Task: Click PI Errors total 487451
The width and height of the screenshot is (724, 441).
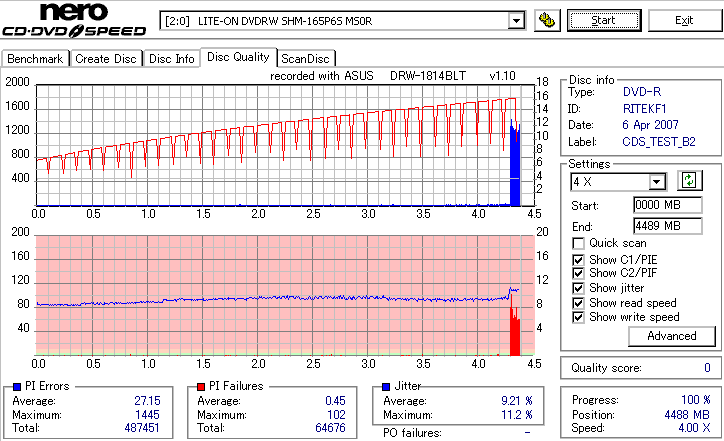Action: point(142,428)
